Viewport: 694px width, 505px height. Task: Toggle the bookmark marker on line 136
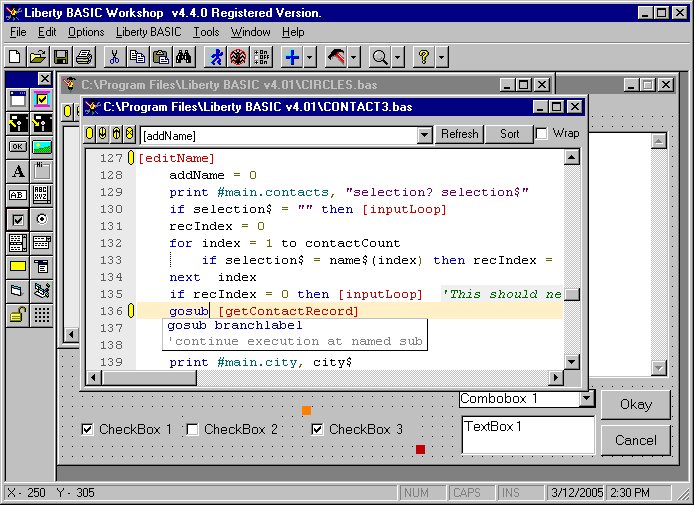pos(131,311)
